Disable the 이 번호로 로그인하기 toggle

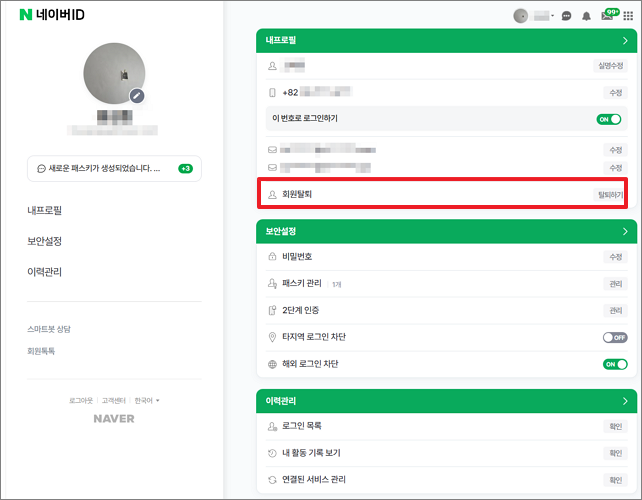(x=609, y=119)
